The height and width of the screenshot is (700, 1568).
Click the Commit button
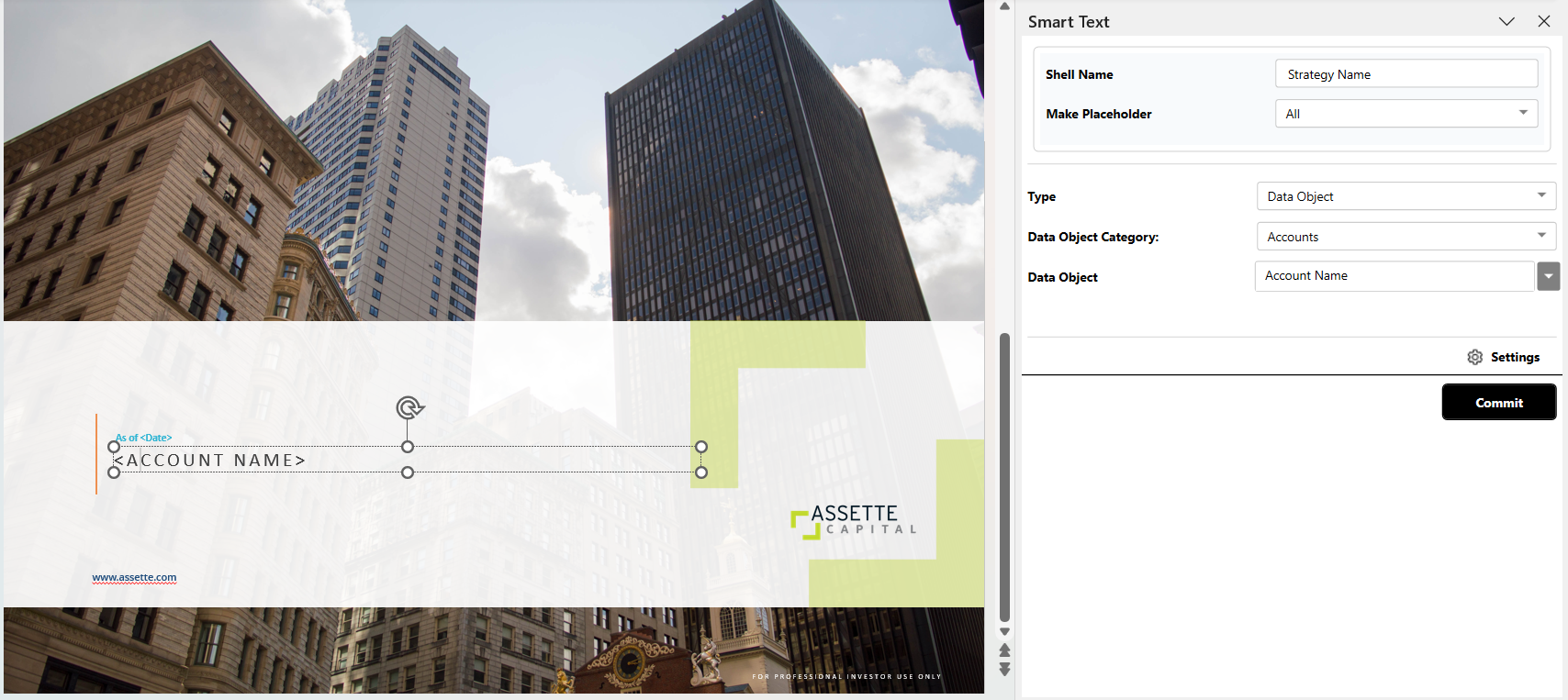[x=1499, y=402]
